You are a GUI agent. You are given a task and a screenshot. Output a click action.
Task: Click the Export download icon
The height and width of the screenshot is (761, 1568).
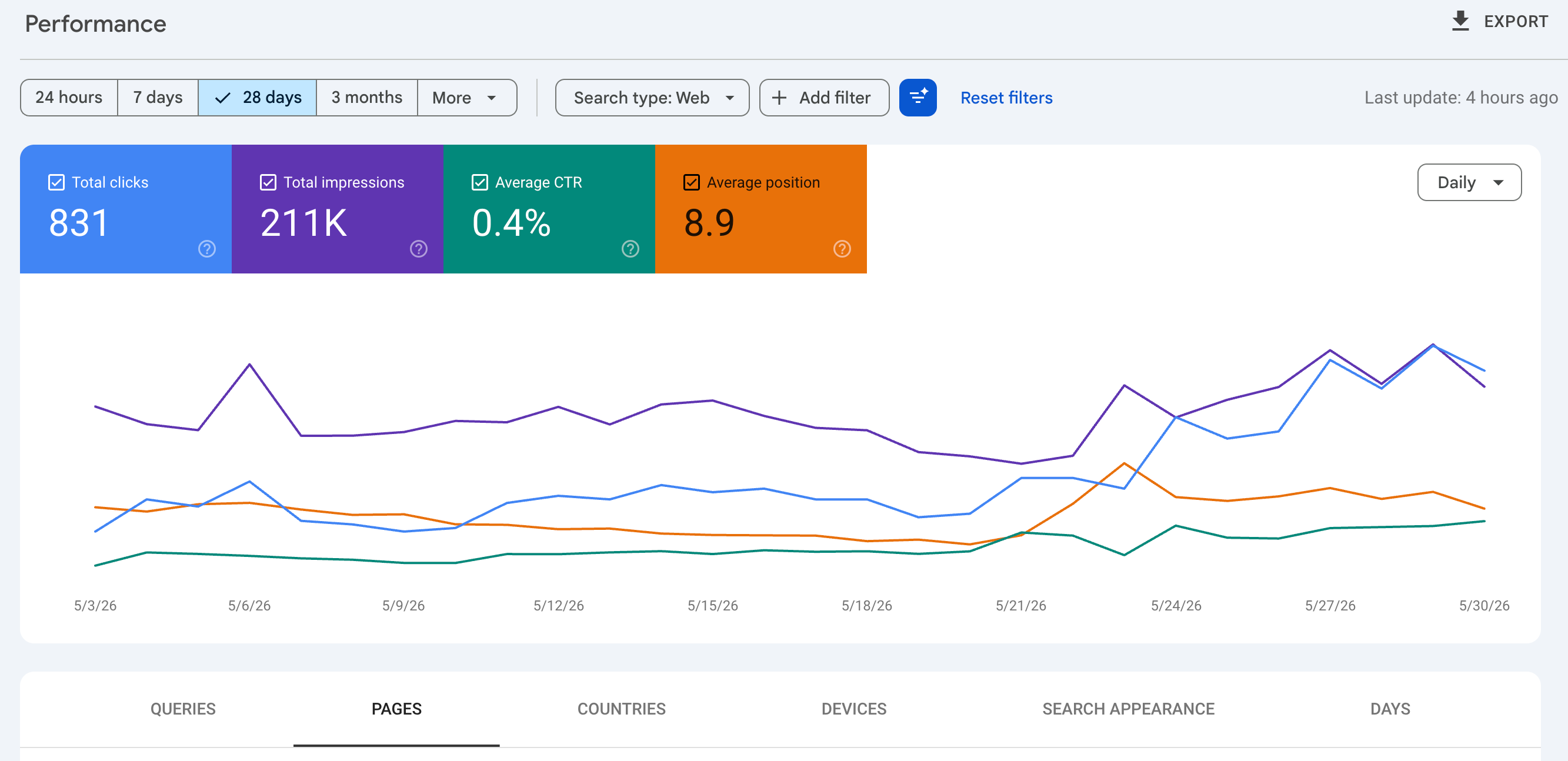(x=1460, y=21)
